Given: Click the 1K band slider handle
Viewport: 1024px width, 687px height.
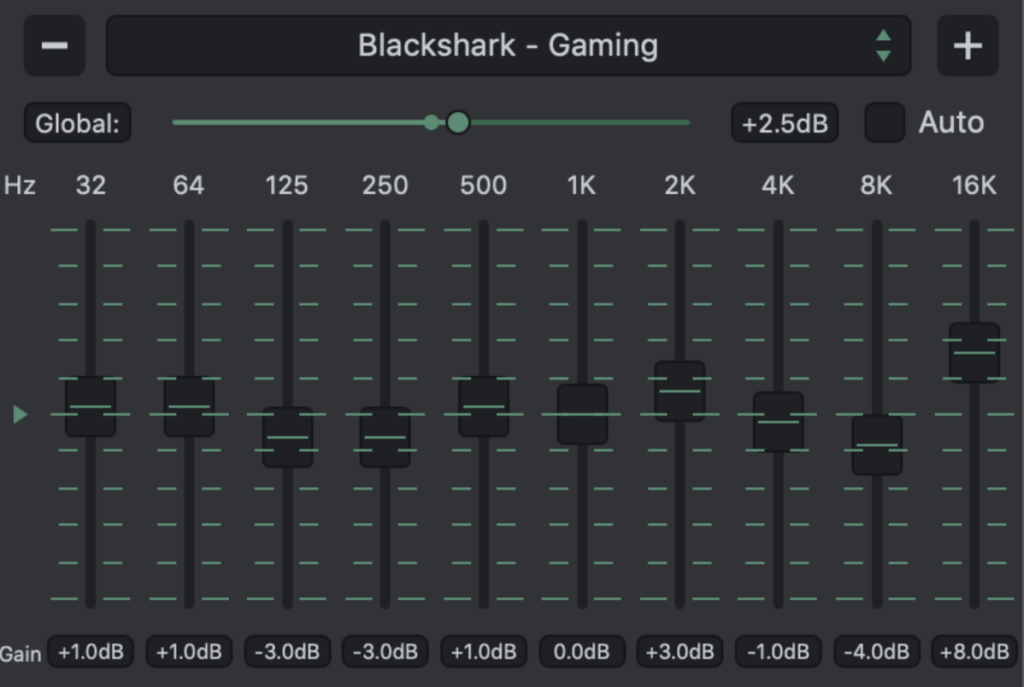Looking at the screenshot, I should (x=582, y=414).
